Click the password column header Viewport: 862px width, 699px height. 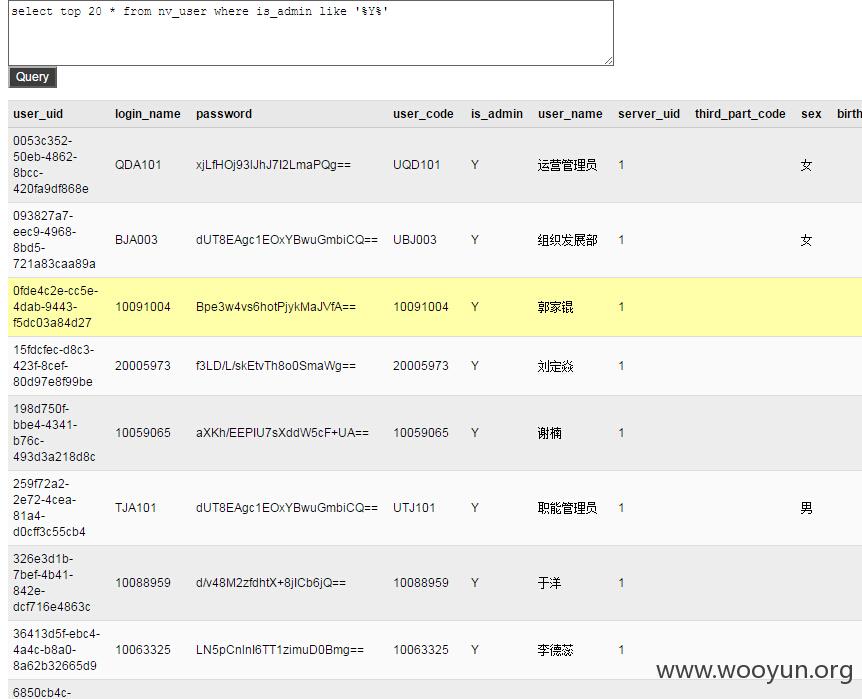pyautogui.click(x=224, y=114)
